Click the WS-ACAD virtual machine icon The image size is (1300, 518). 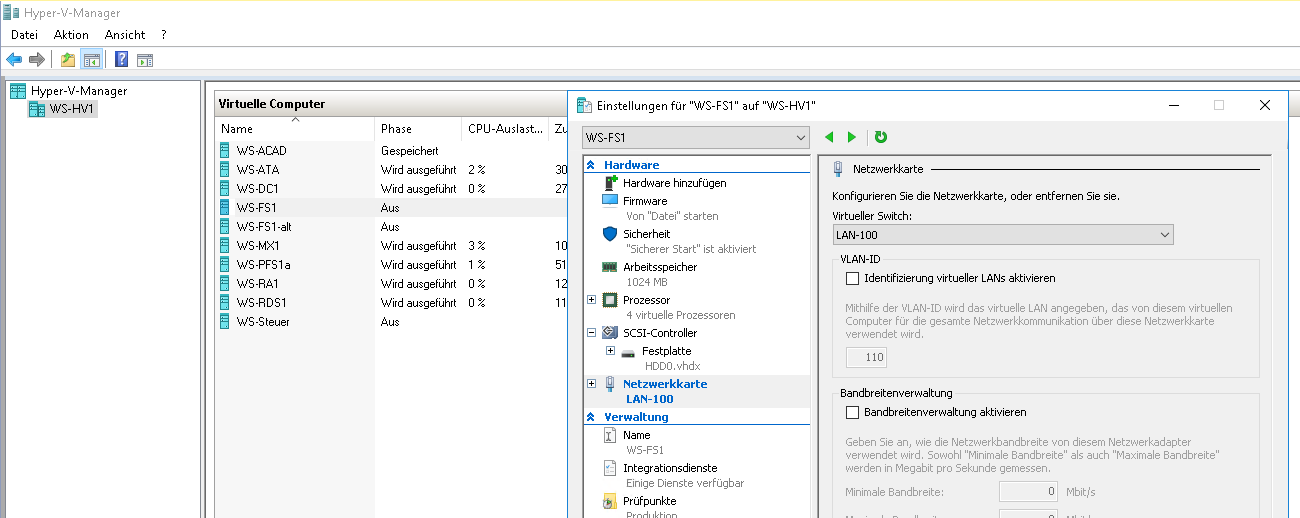tap(225, 150)
